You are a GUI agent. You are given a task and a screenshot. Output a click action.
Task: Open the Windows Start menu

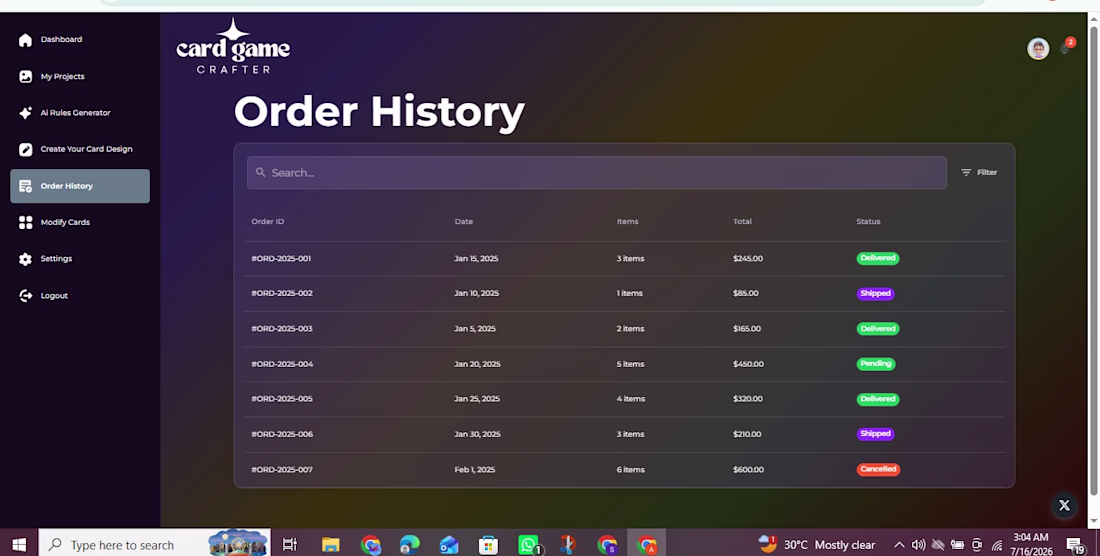[19, 545]
